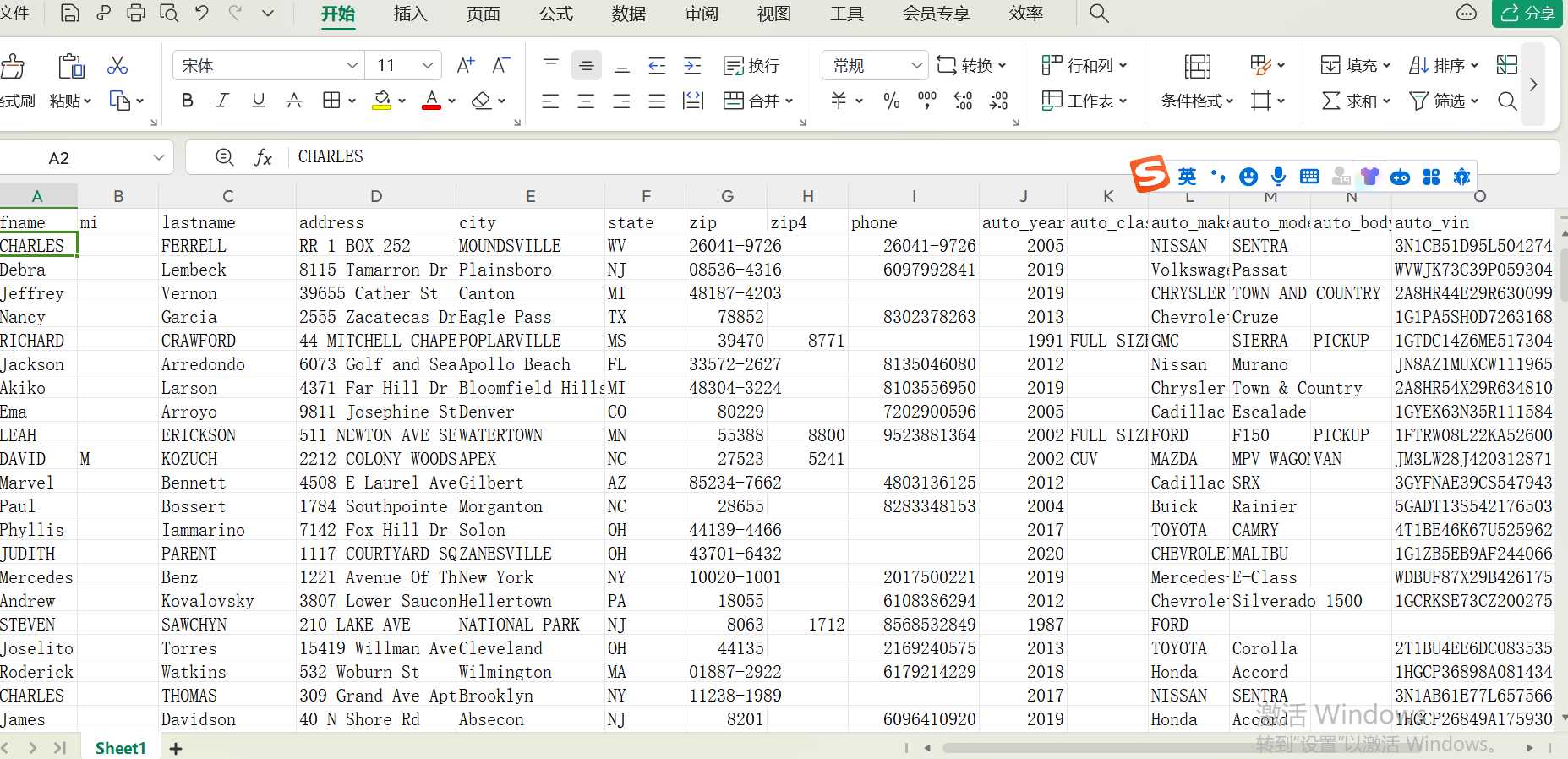Click the green 分享 share button
1568x759 pixels.
click(x=1527, y=14)
